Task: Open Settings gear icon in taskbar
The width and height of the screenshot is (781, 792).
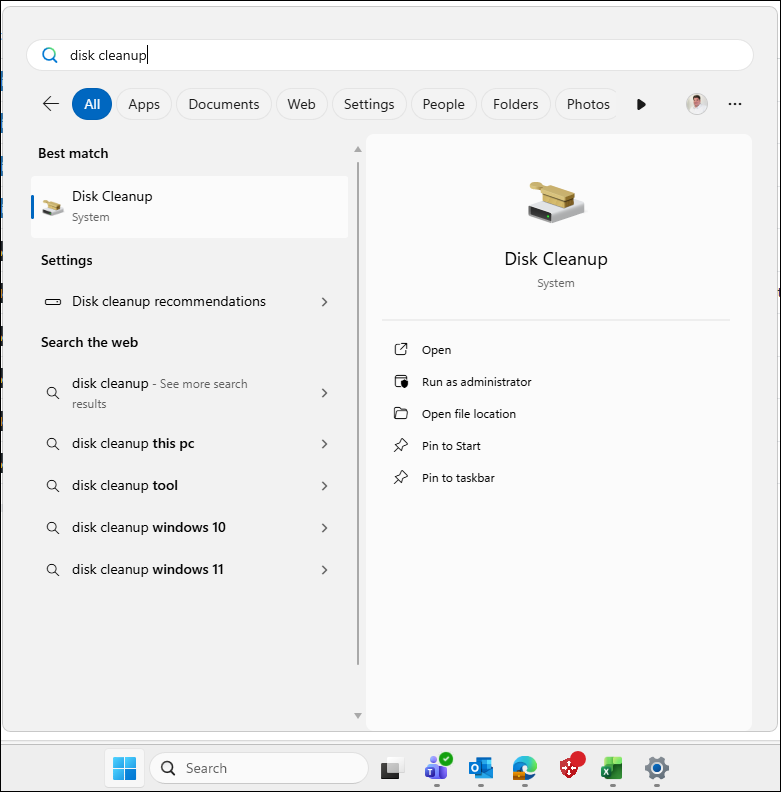Action: click(656, 768)
